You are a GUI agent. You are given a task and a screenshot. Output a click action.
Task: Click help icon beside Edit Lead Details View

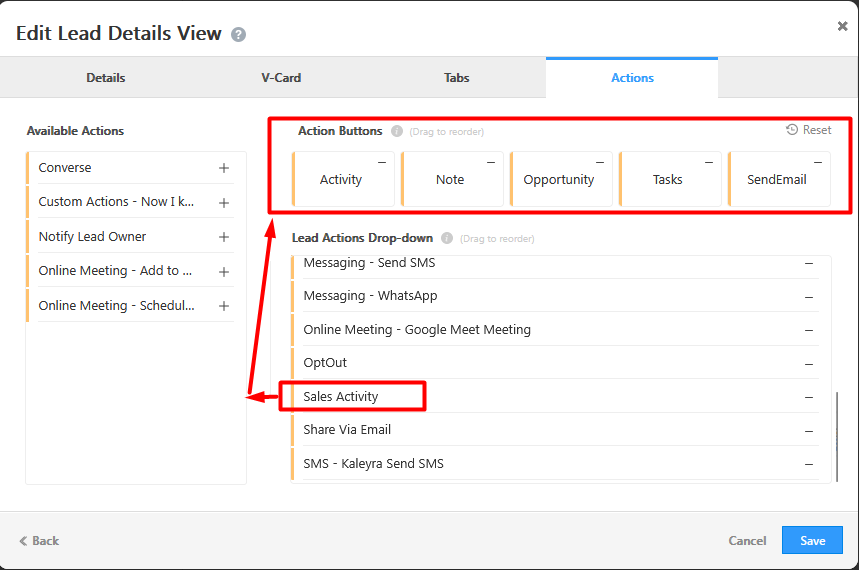coord(238,35)
